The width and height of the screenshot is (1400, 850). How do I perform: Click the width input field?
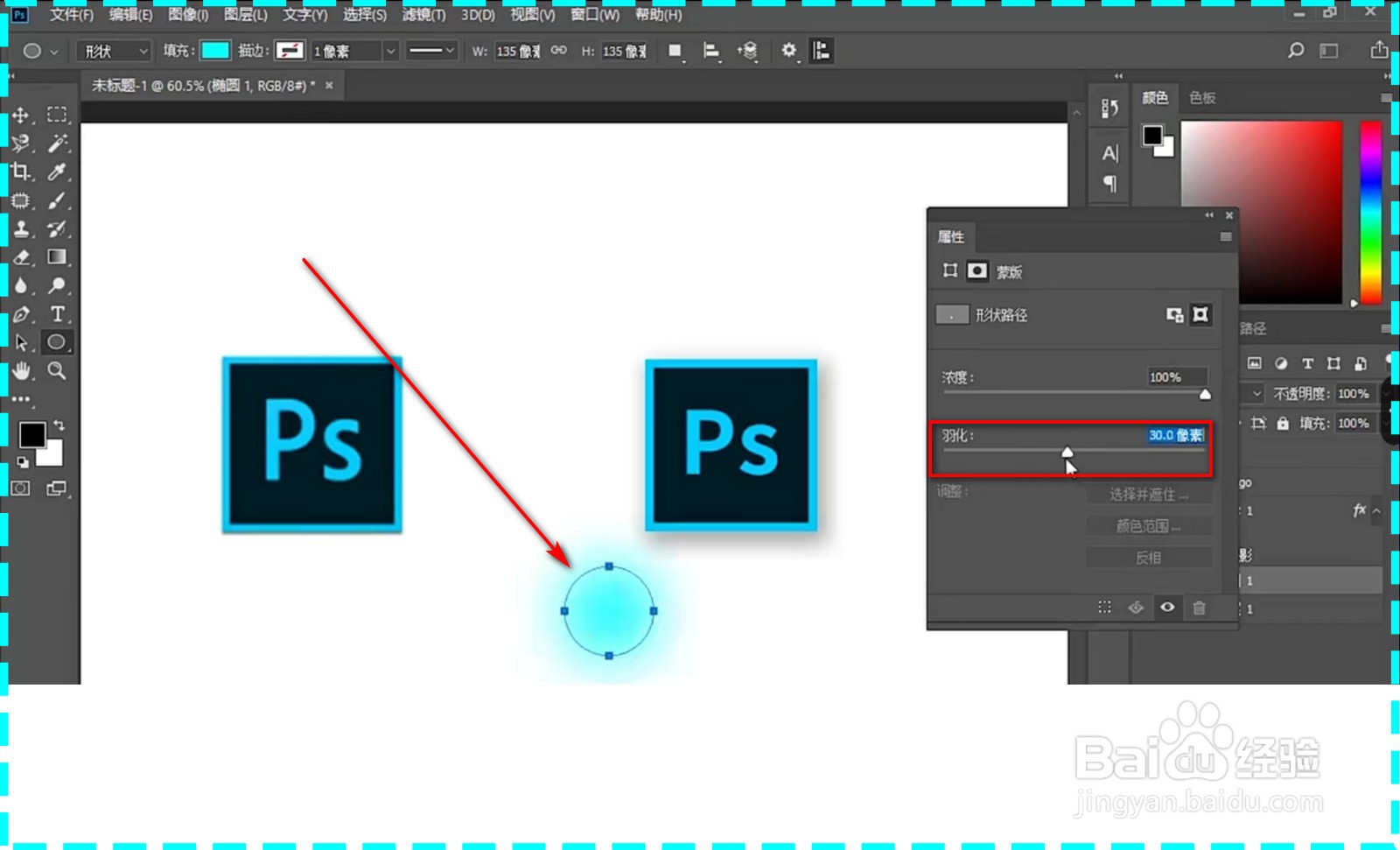point(518,51)
